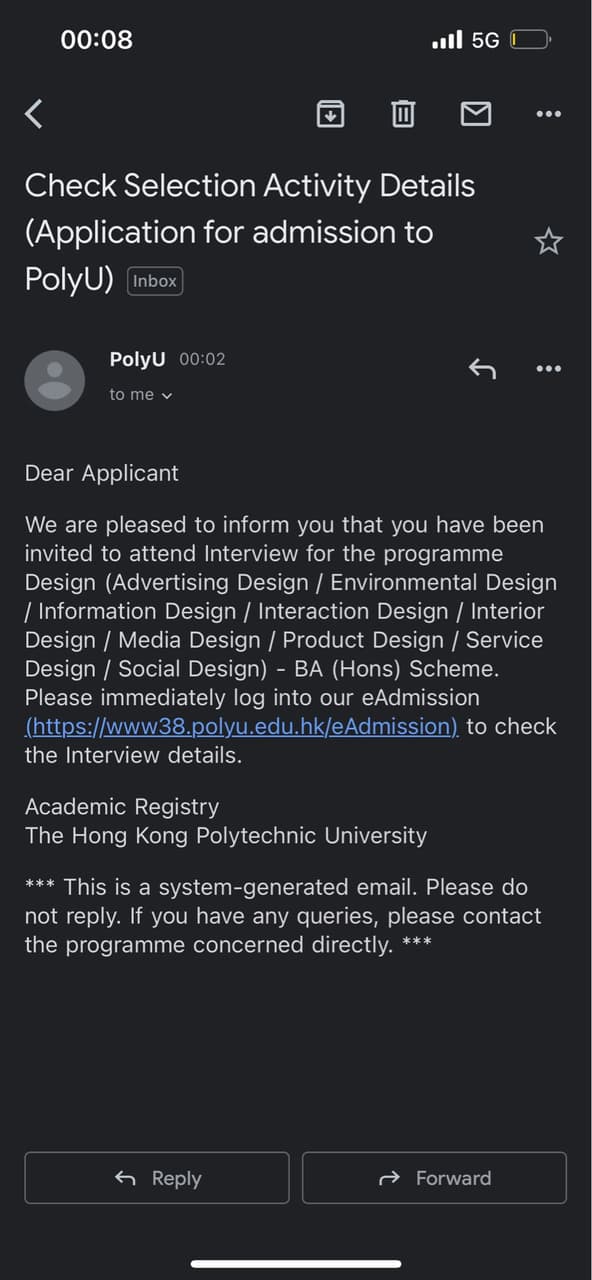Tap the 00:08 clock in status bar
This screenshot has height=1280, width=592.
pos(97,40)
